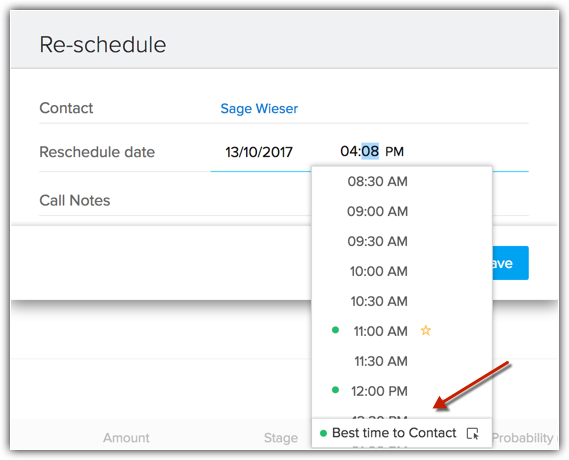This screenshot has width=569, height=460.
Task: Click the green dot beside 11:00 AM
Action: tap(335, 330)
